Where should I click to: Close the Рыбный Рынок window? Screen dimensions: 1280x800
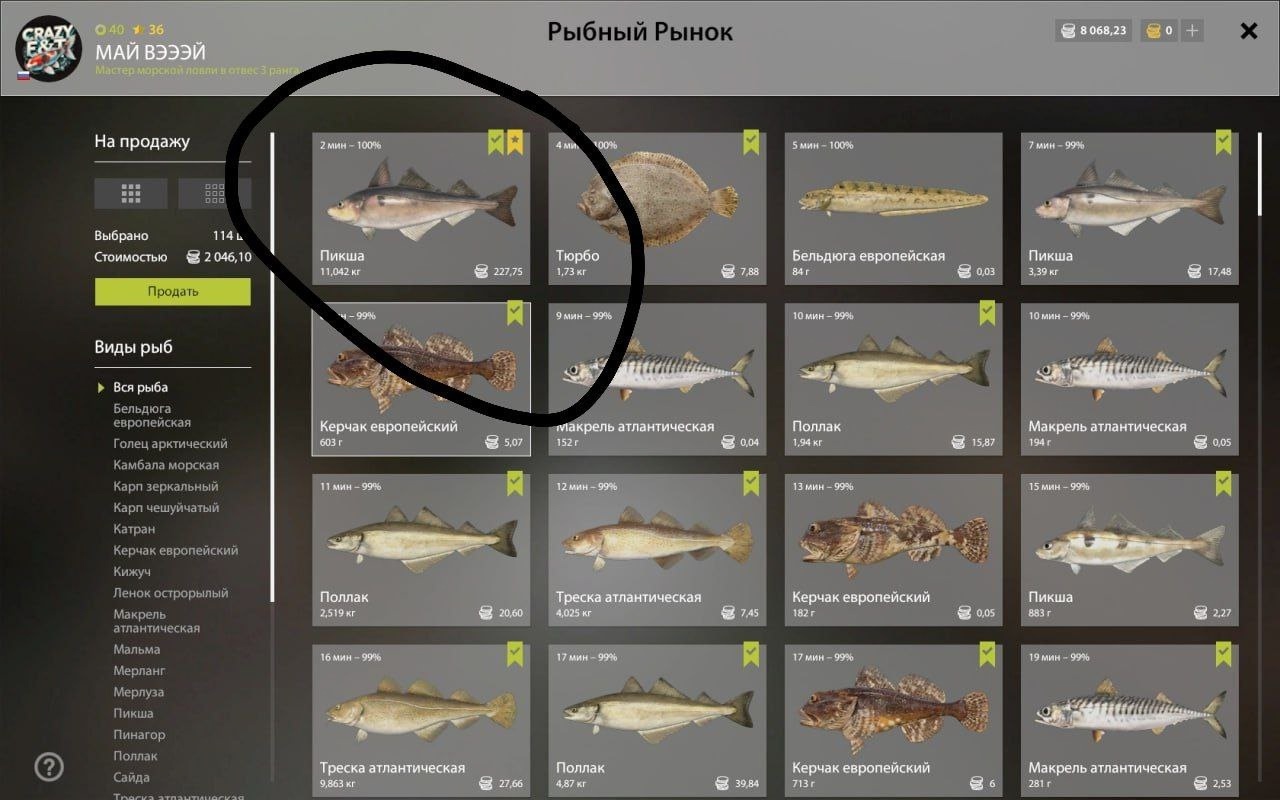(x=1249, y=31)
